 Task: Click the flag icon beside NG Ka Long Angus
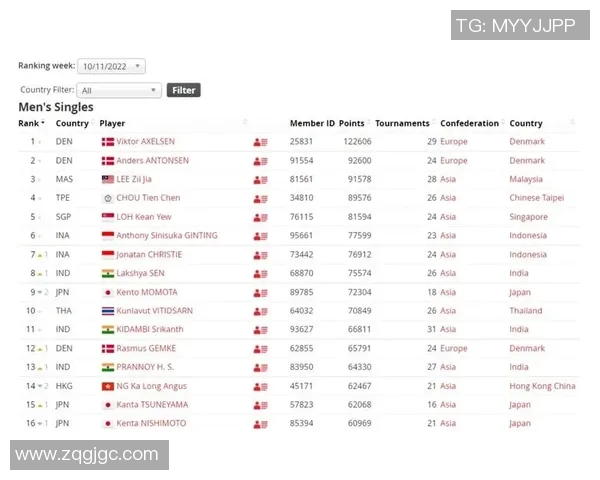coord(108,386)
